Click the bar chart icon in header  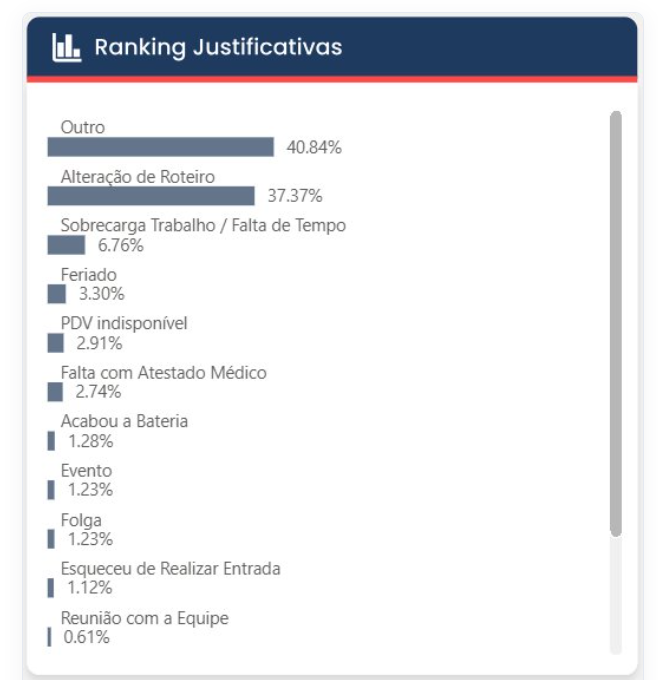point(66,47)
